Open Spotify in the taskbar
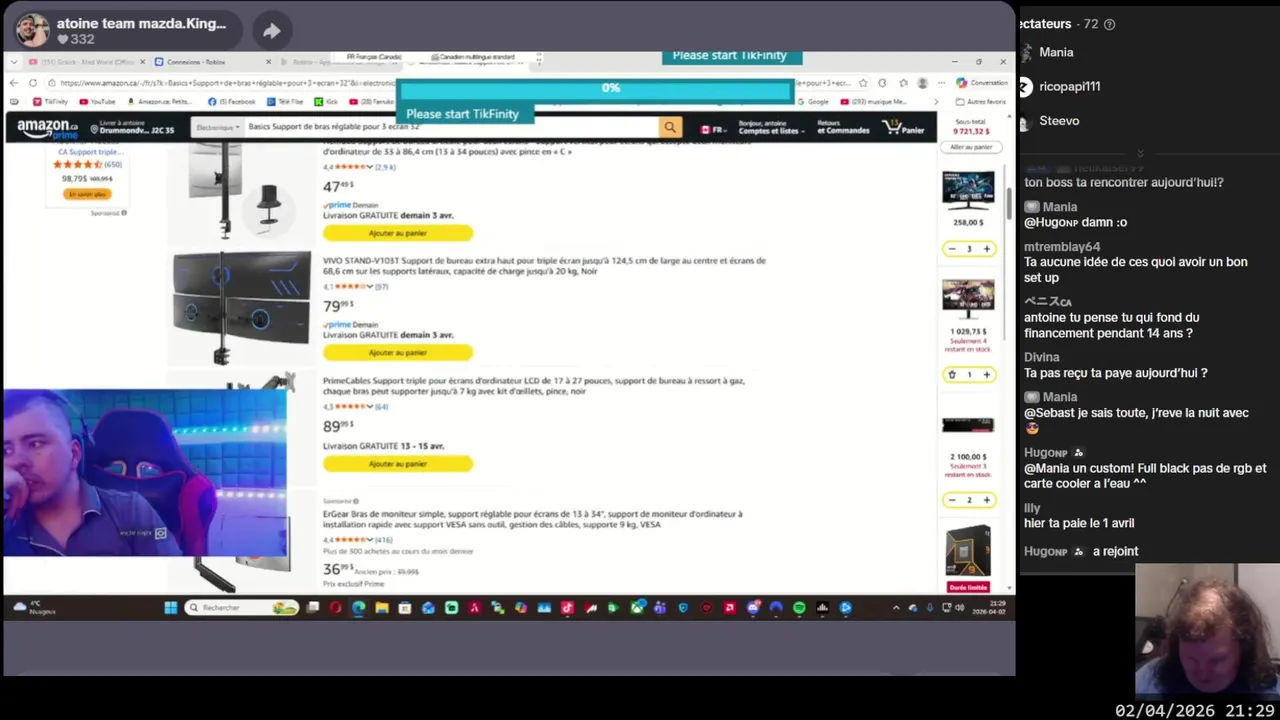Viewport: 1280px width, 720px height. 799,607
